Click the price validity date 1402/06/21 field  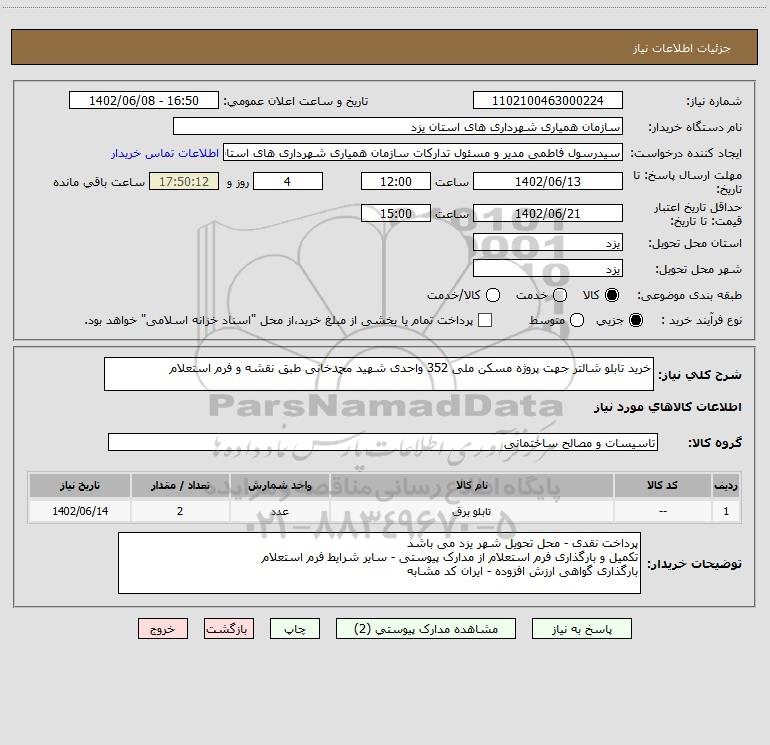point(548,213)
